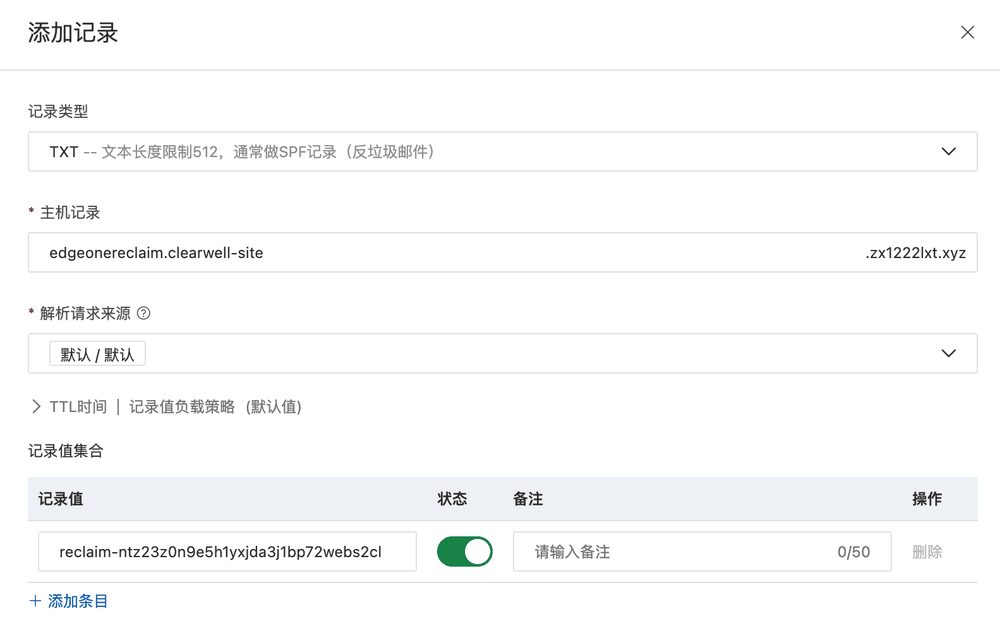Click the 记录类型 field label

click(x=58, y=112)
